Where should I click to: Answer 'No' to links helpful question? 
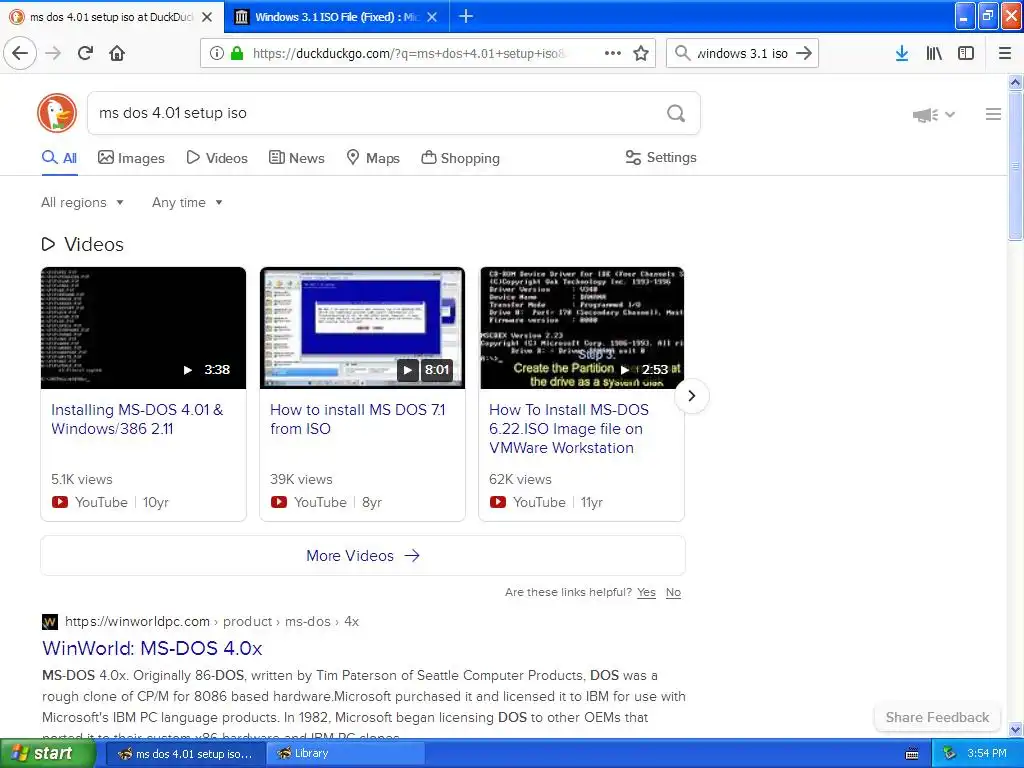point(673,592)
